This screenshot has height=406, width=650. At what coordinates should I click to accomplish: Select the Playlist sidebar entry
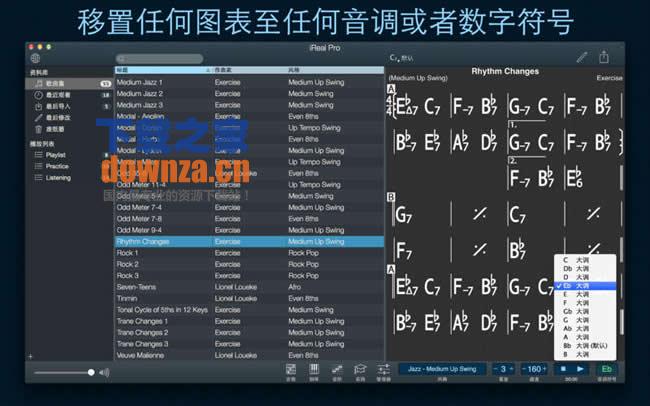coord(68,155)
